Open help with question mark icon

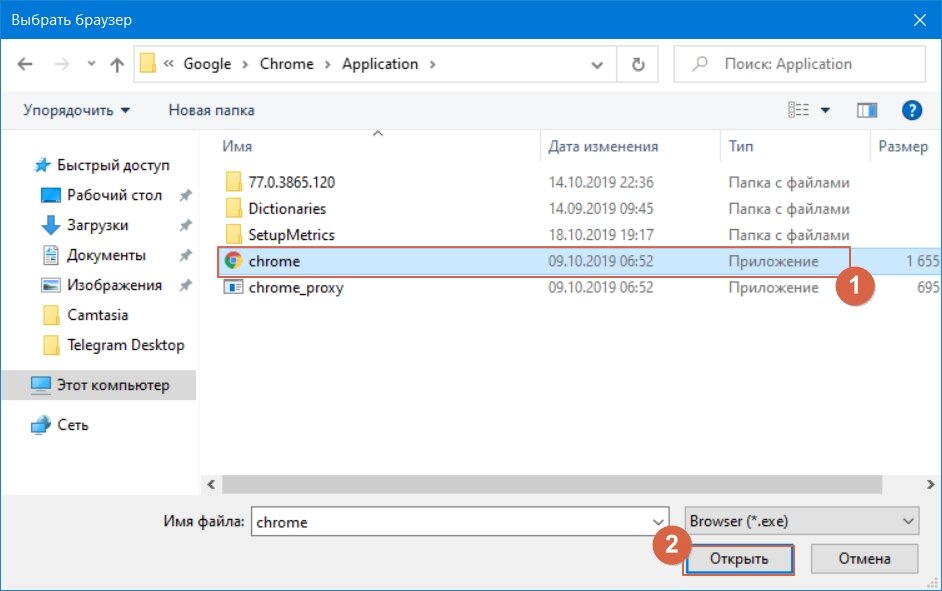coord(911,110)
